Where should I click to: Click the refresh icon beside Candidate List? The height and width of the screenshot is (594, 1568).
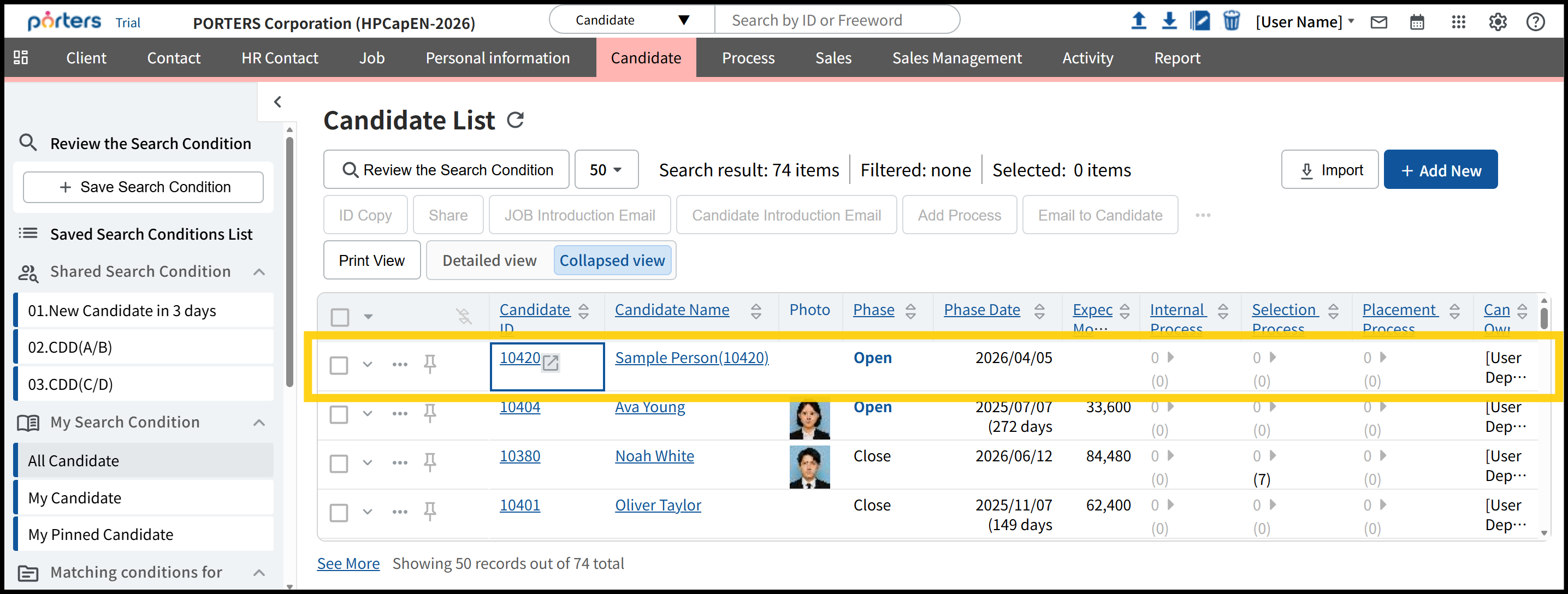pos(515,120)
